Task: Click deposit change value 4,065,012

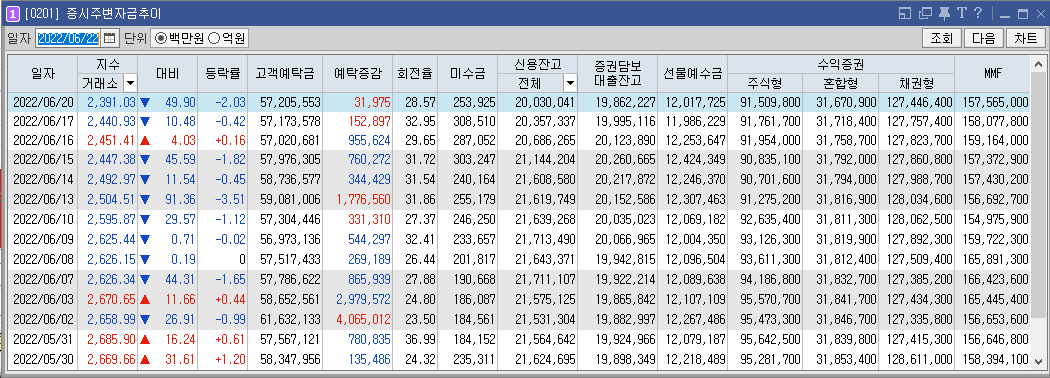Action: [363, 320]
